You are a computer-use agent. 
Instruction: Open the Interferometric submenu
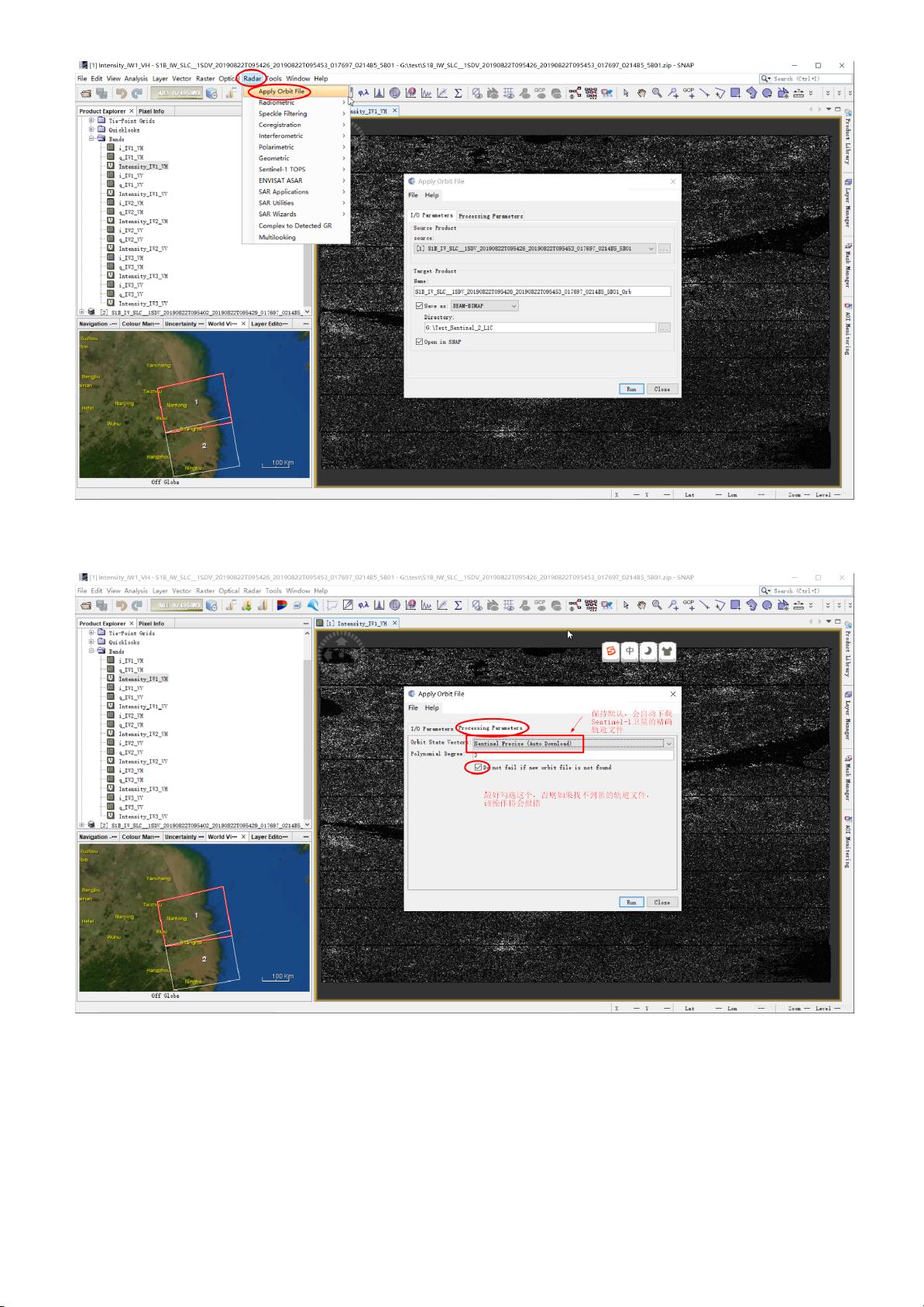(x=297, y=136)
